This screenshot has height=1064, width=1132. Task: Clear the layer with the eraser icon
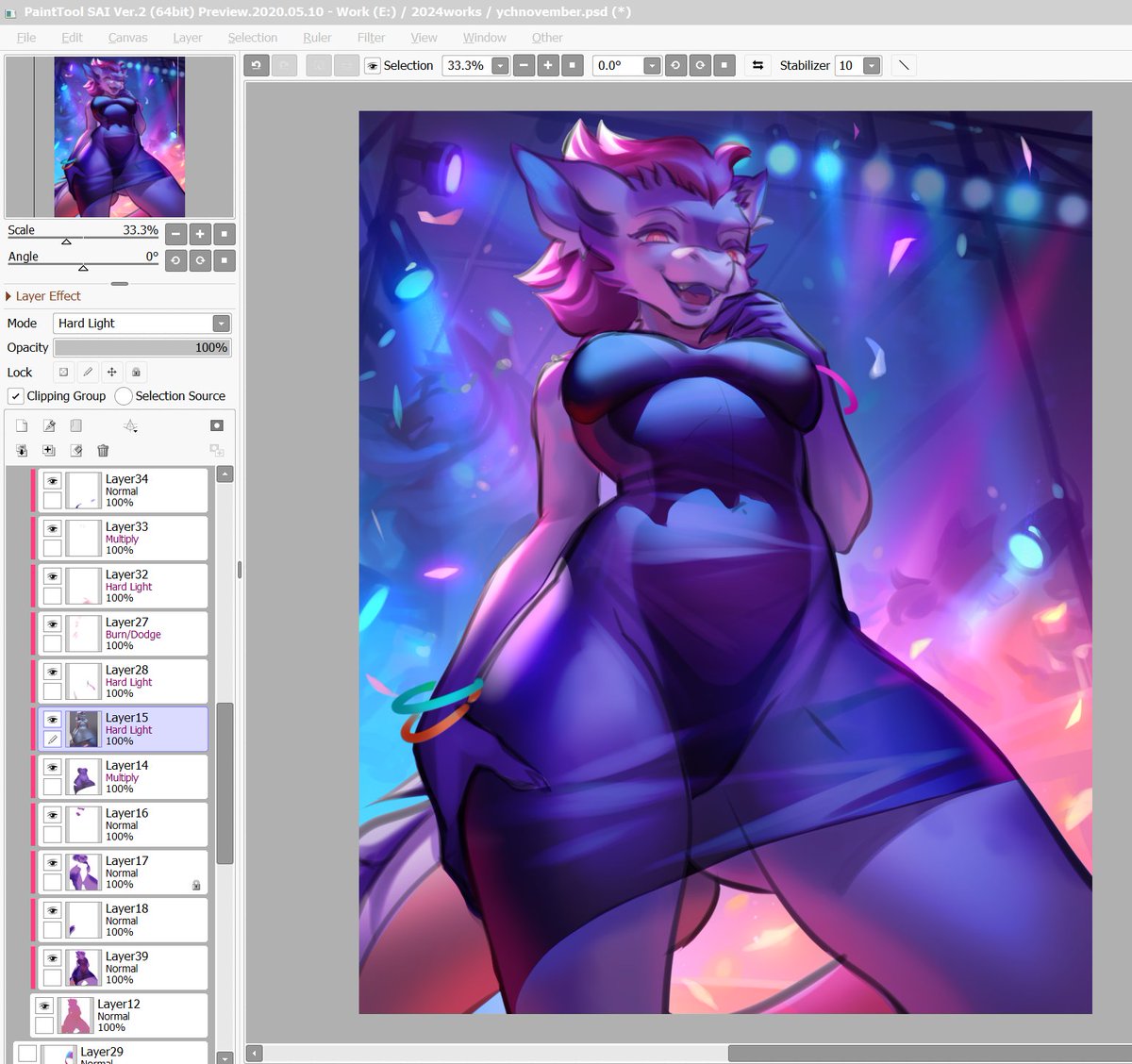click(x=76, y=451)
